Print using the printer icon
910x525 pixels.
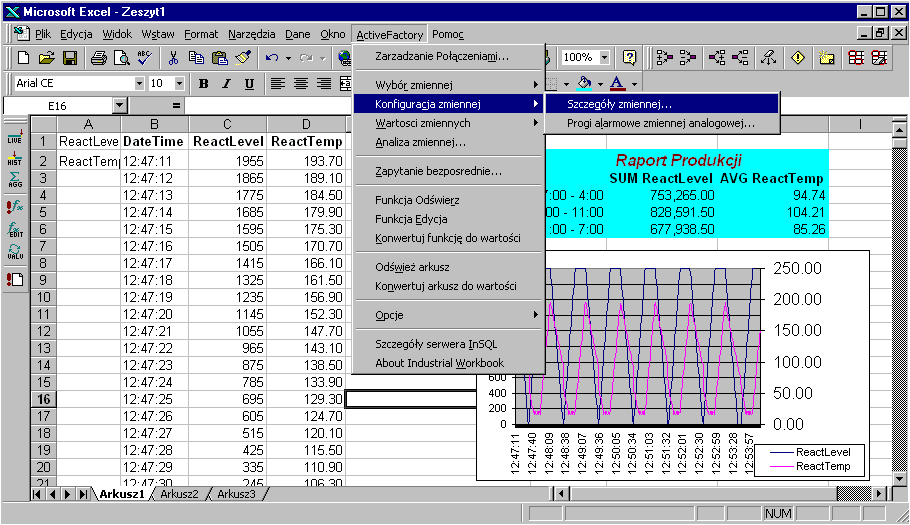[x=99, y=57]
